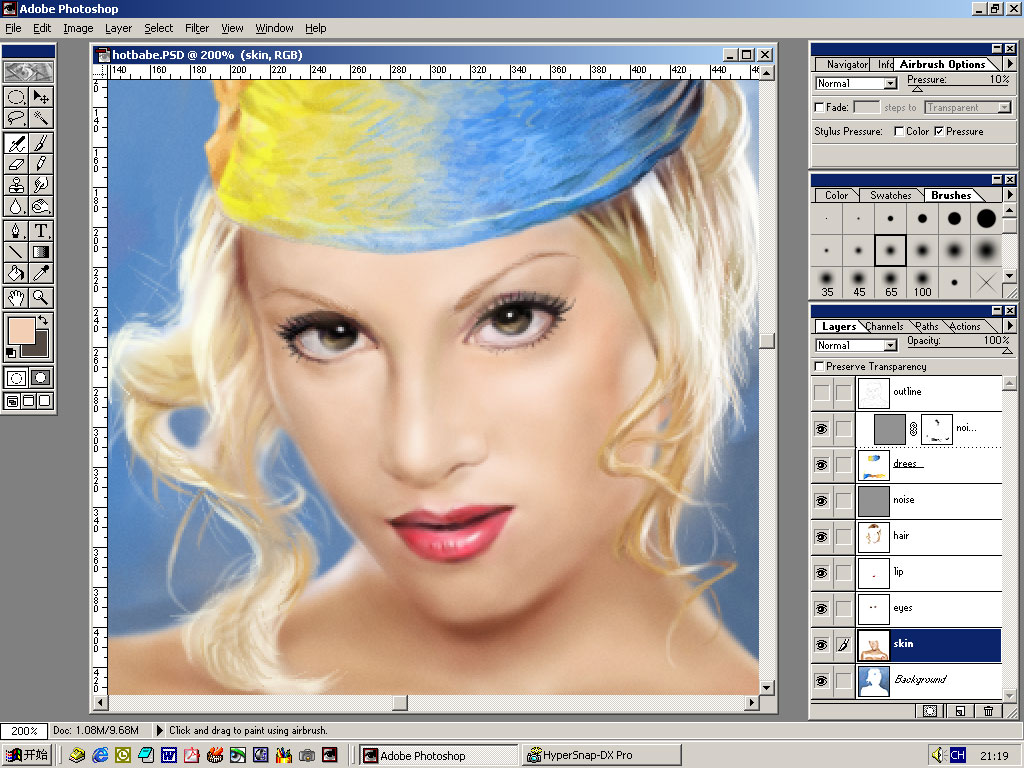The width and height of the screenshot is (1024, 768).
Task: Click the Adobe Photoshop taskbar button
Action: click(x=439, y=756)
